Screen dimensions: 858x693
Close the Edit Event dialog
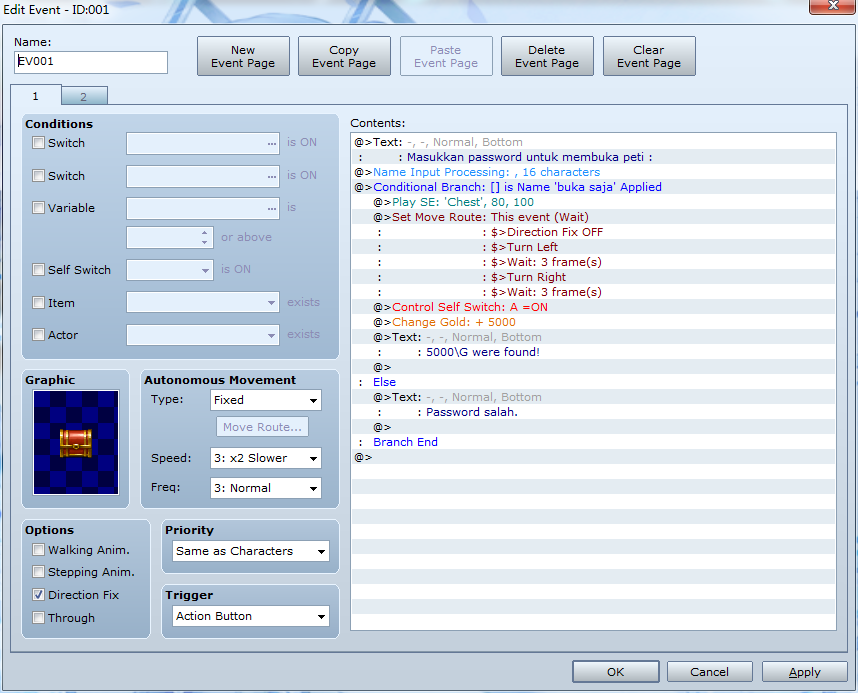[x=833, y=6]
